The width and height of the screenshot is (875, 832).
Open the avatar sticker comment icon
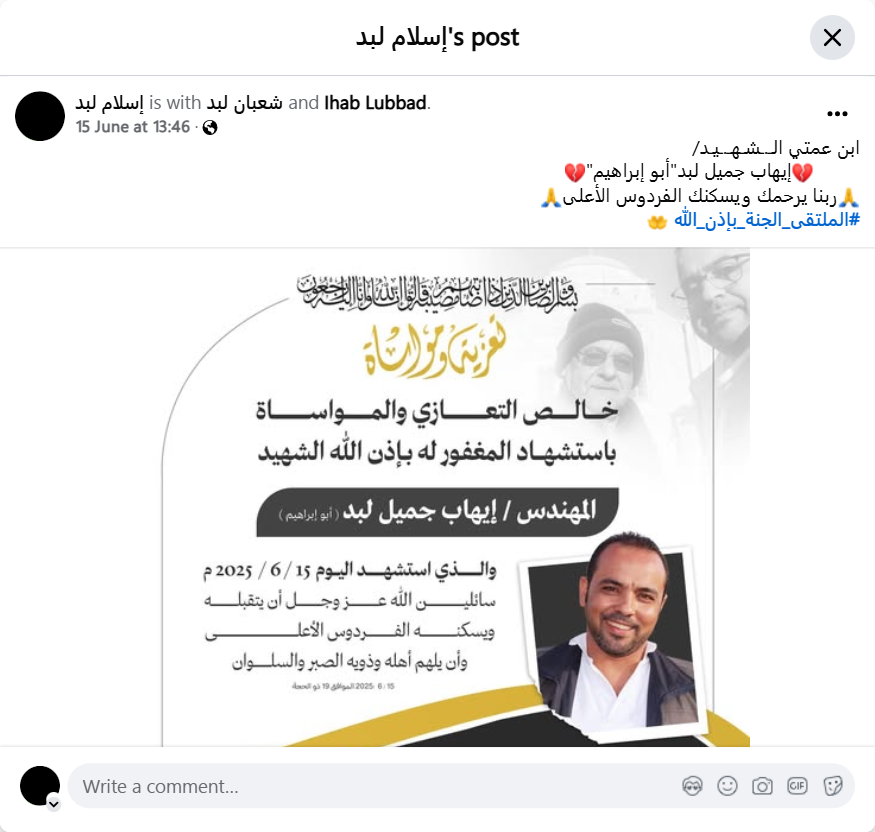tap(692, 786)
